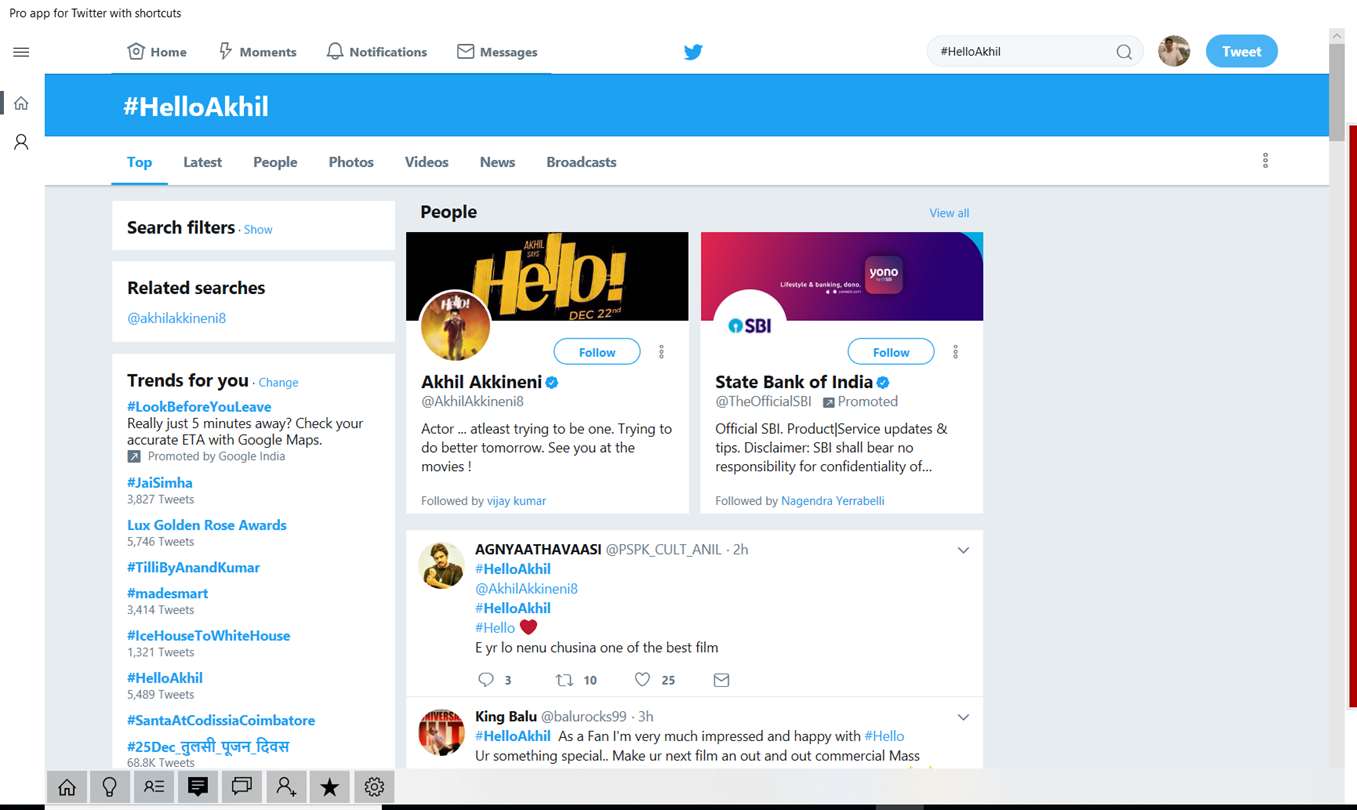Click the add user icon in the bottom toolbar
This screenshot has width=1357, height=810.
(286, 787)
